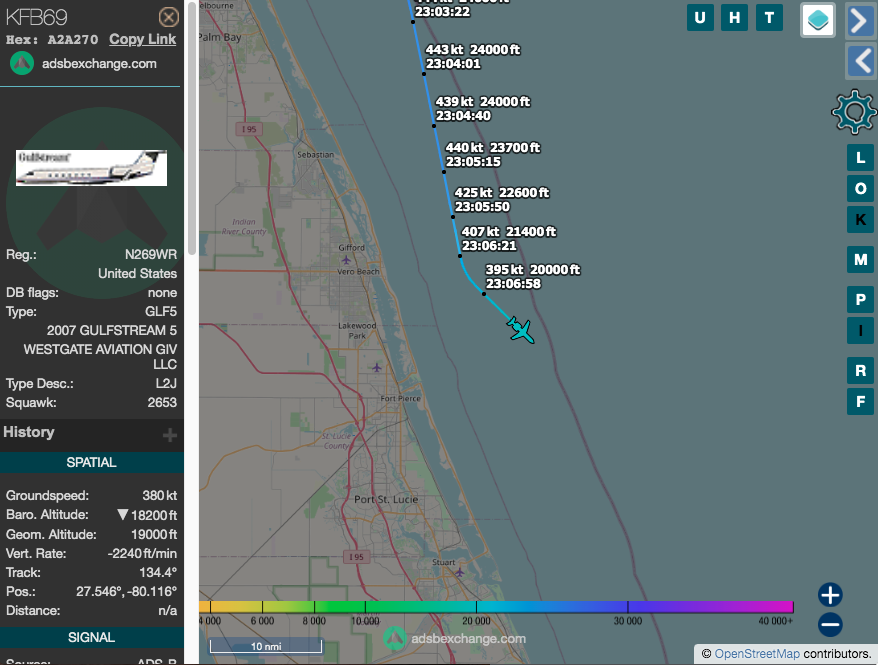
Task: Open the OpenStreetMap attribution link
Action: tap(756, 654)
